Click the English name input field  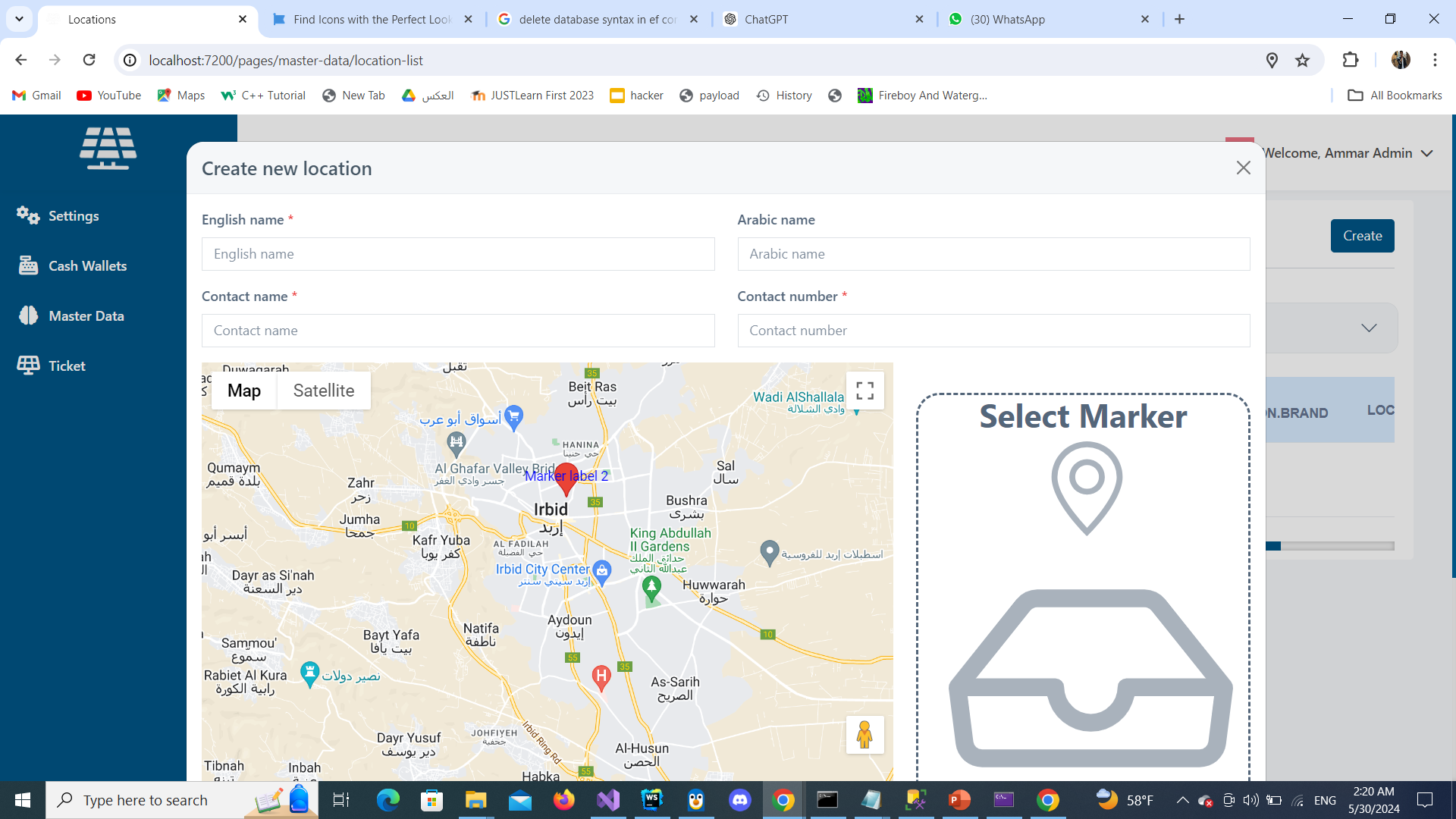click(457, 254)
